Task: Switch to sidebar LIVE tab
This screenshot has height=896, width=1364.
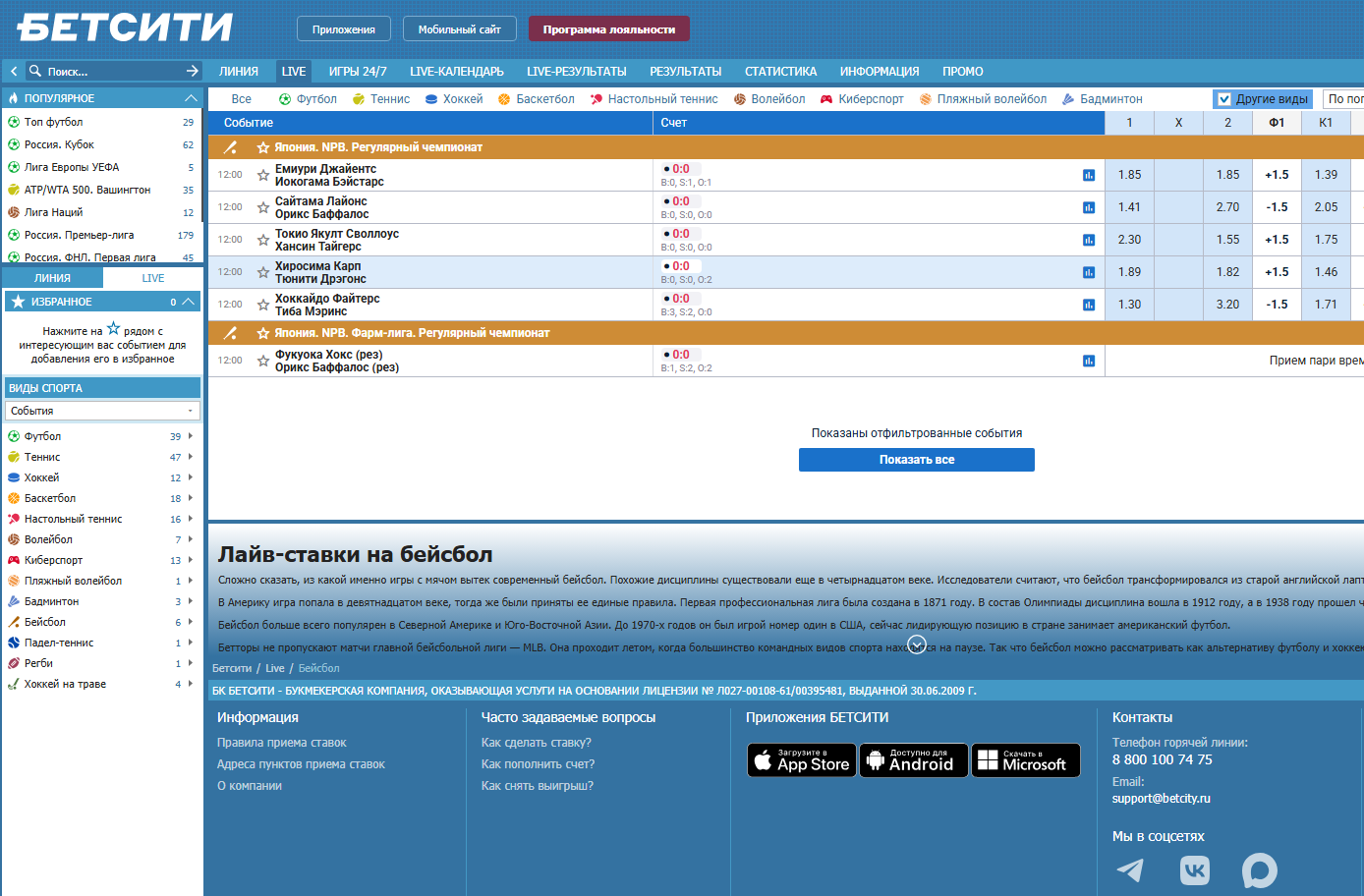Action: pyautogui.click(x=153, y=278)
